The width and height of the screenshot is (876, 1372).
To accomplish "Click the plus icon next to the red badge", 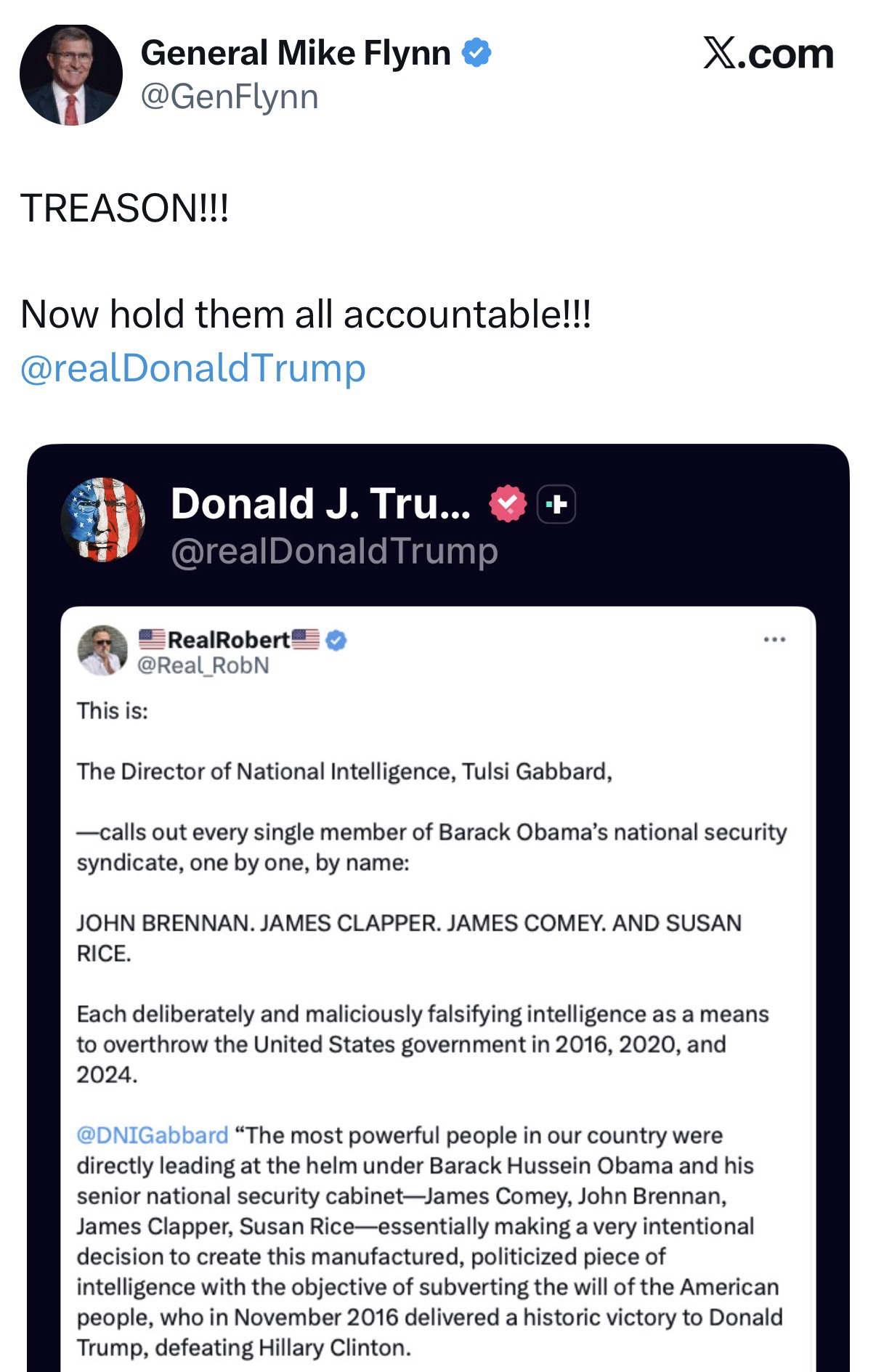I will coord(556,504).
